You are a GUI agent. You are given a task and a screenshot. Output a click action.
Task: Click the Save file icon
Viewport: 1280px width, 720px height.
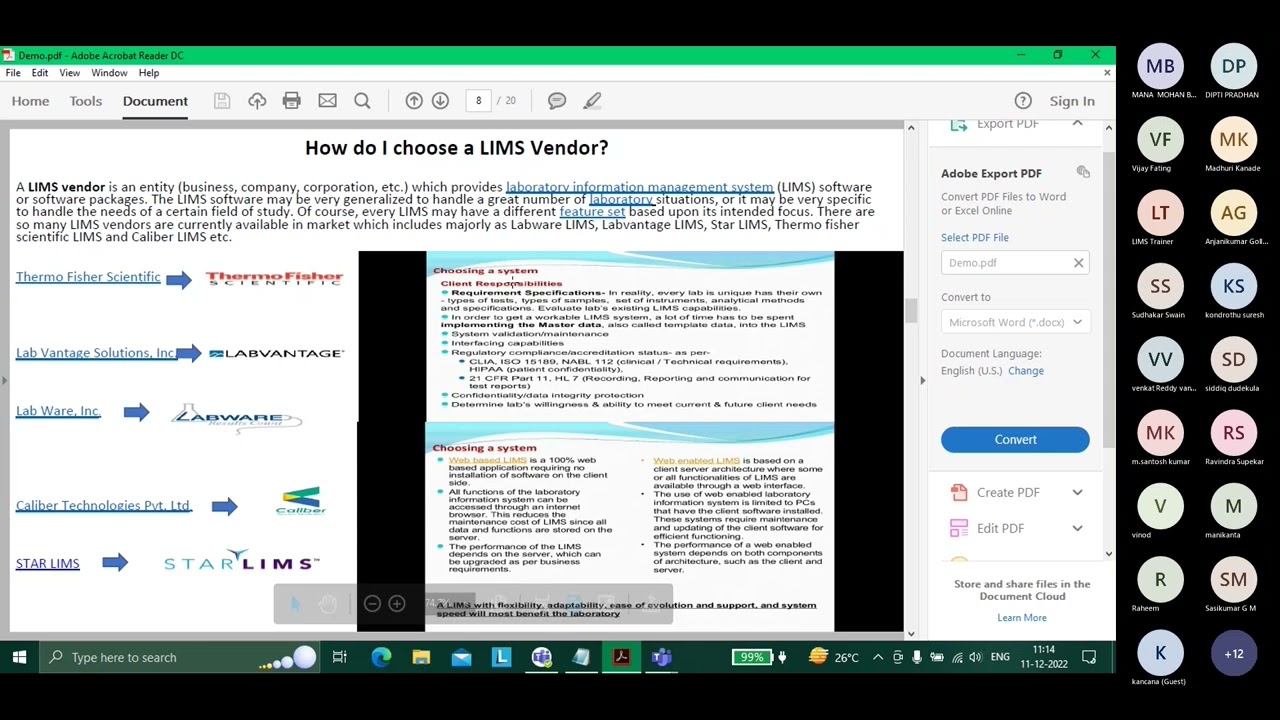click(x=222, y=101)
